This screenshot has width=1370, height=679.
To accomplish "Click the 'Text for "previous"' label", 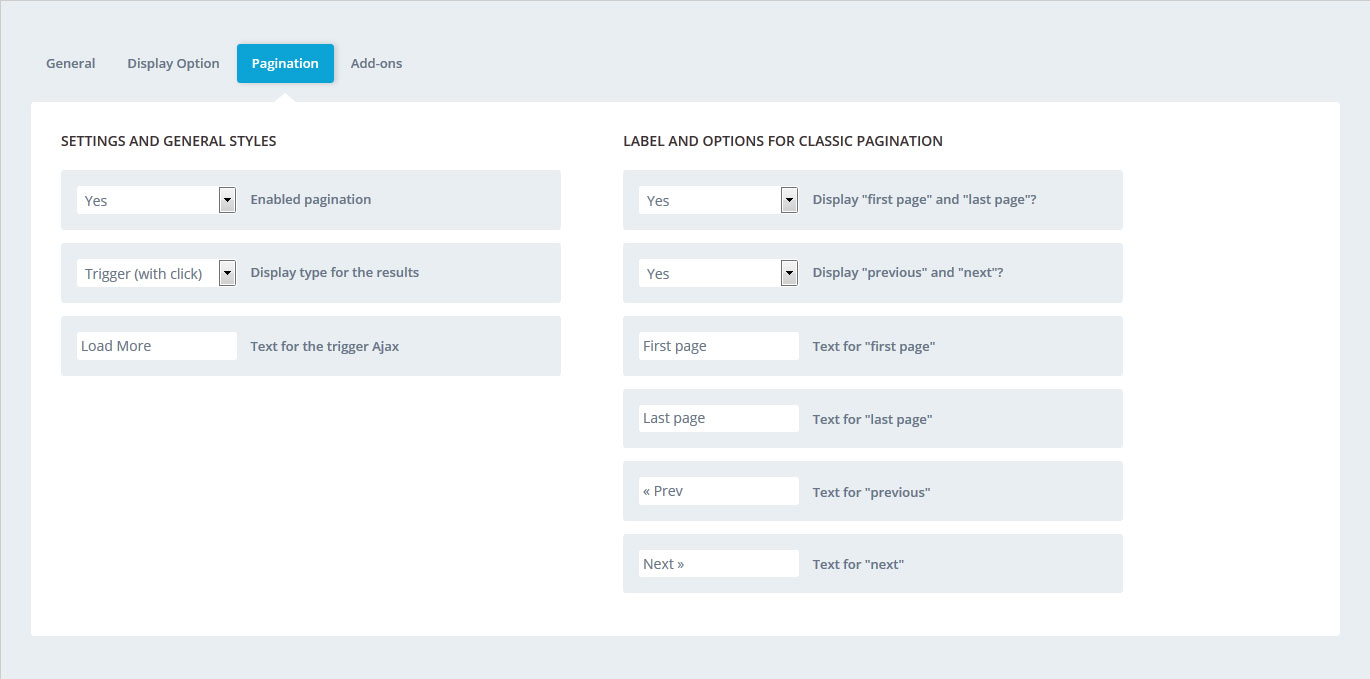I will click(871, 492).
